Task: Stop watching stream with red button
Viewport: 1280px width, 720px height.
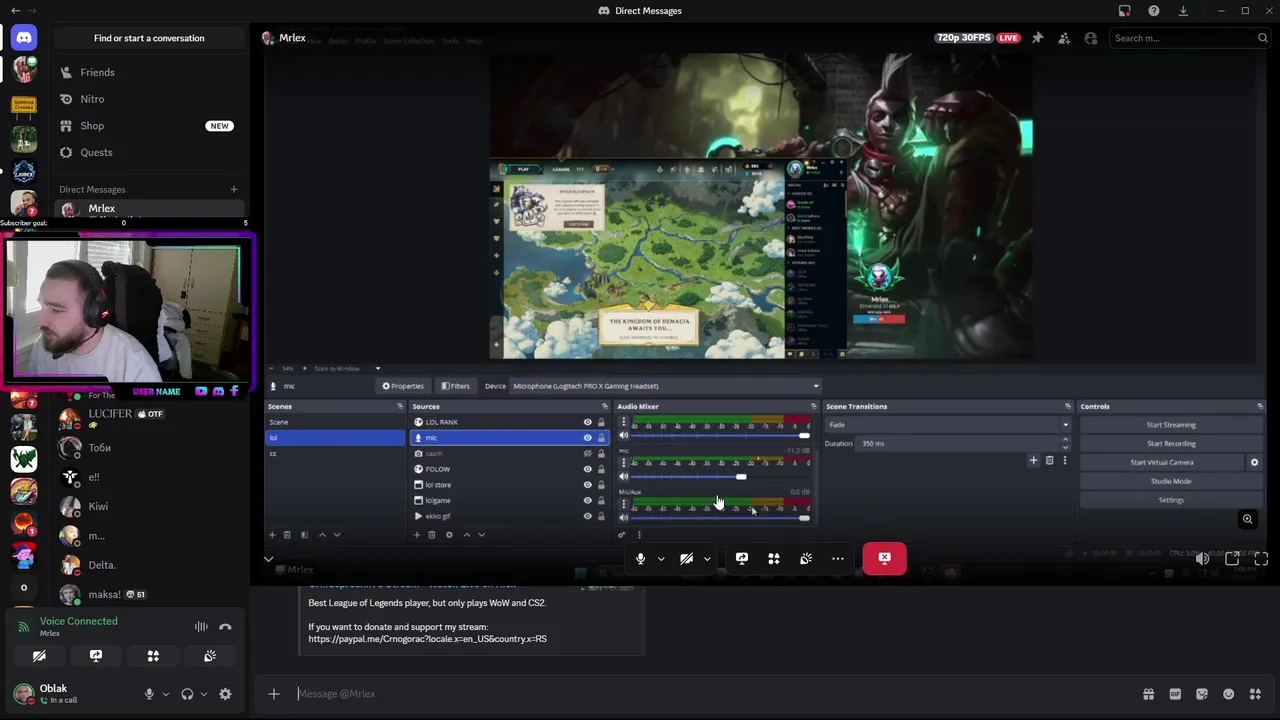Action: pyautogui.click(x=884, y=558)
